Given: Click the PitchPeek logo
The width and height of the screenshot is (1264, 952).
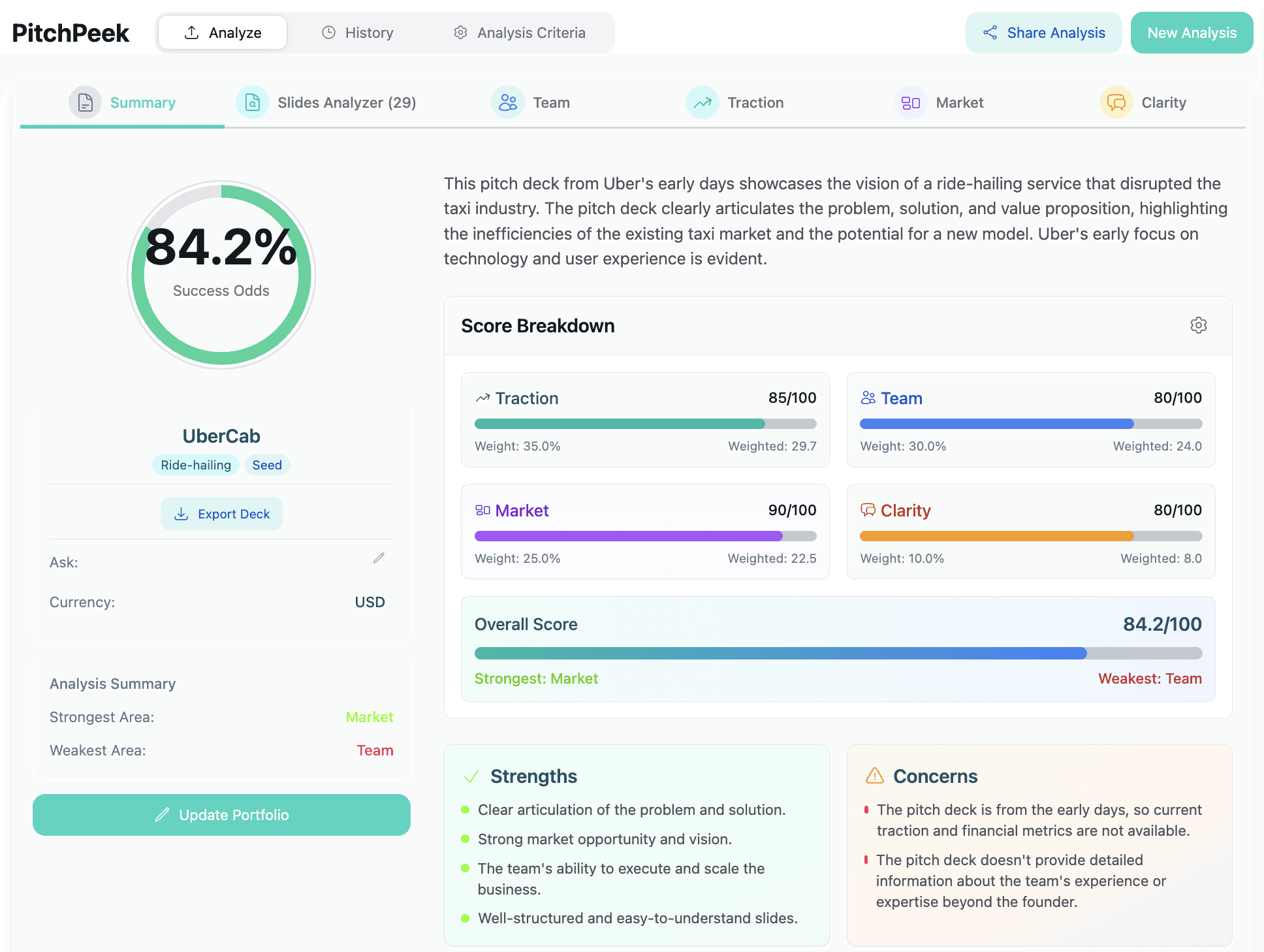Looking at the screenshot, I should 71,33.
